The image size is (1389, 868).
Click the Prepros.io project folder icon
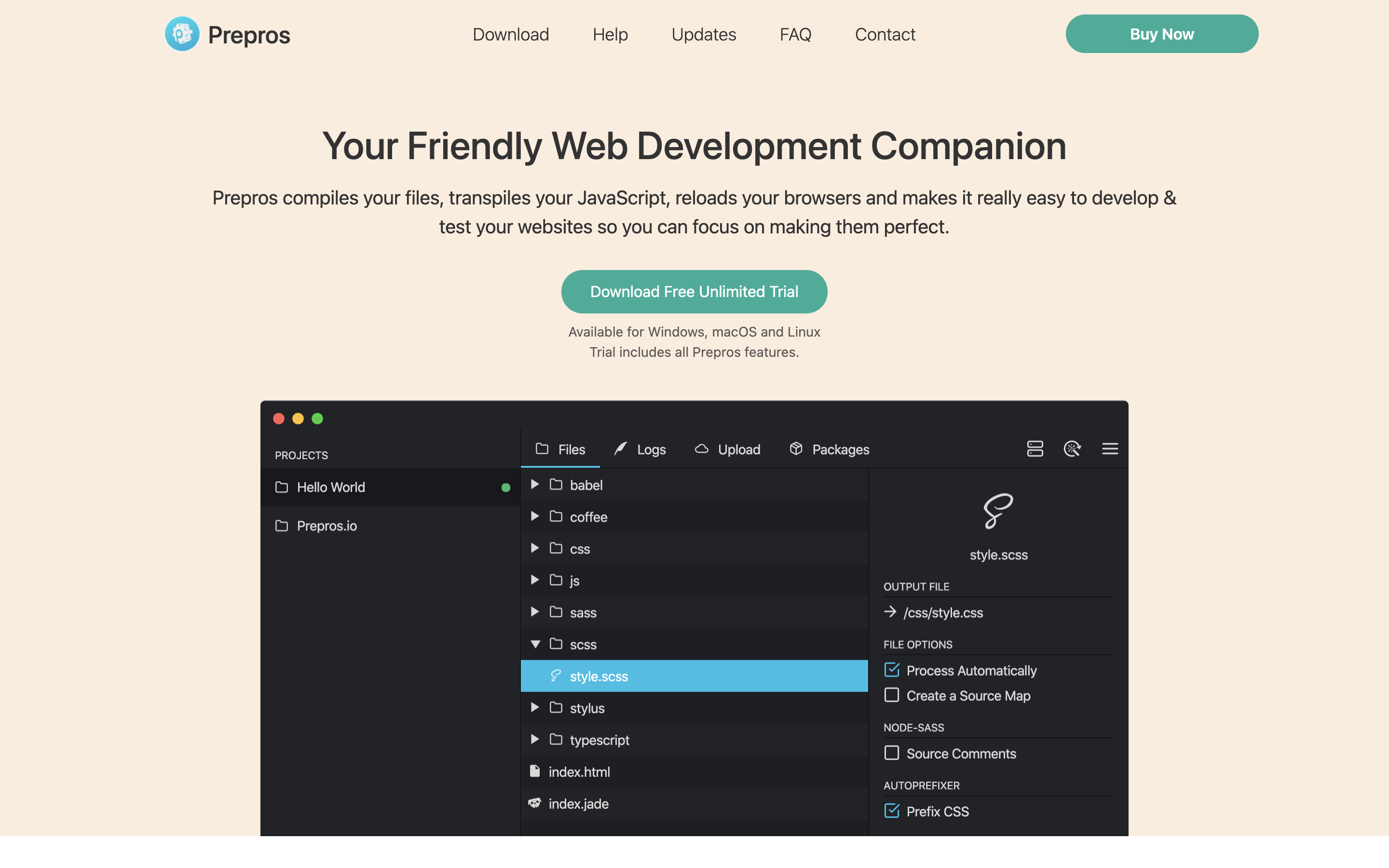(x=281, y=525)
